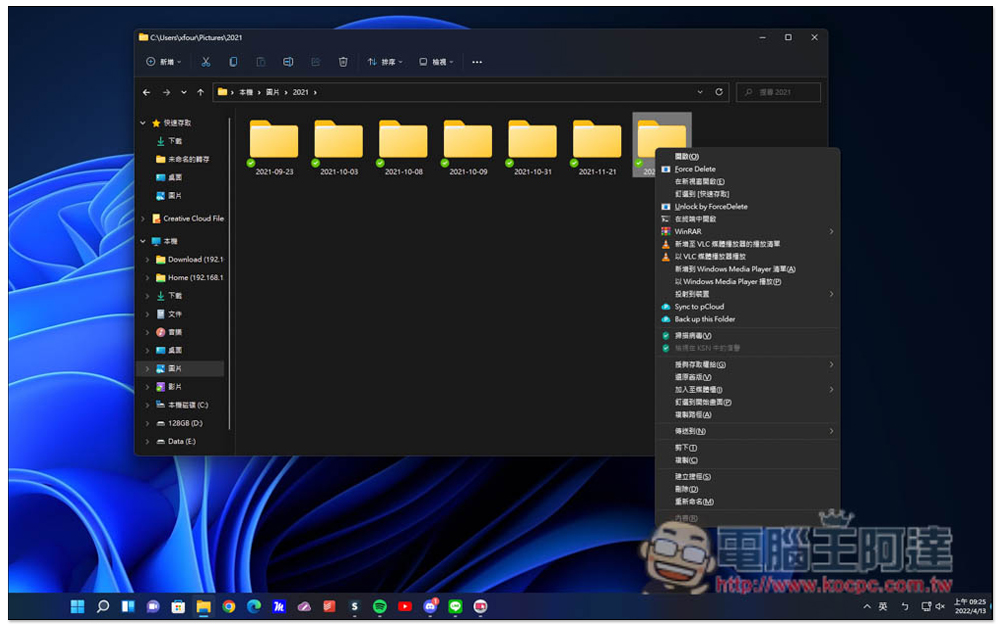Image resolution: width=1000 pixels, height=627 pixels.
Task: Click 圖片 segment in address breadcrumb
Action: [272, 92]
